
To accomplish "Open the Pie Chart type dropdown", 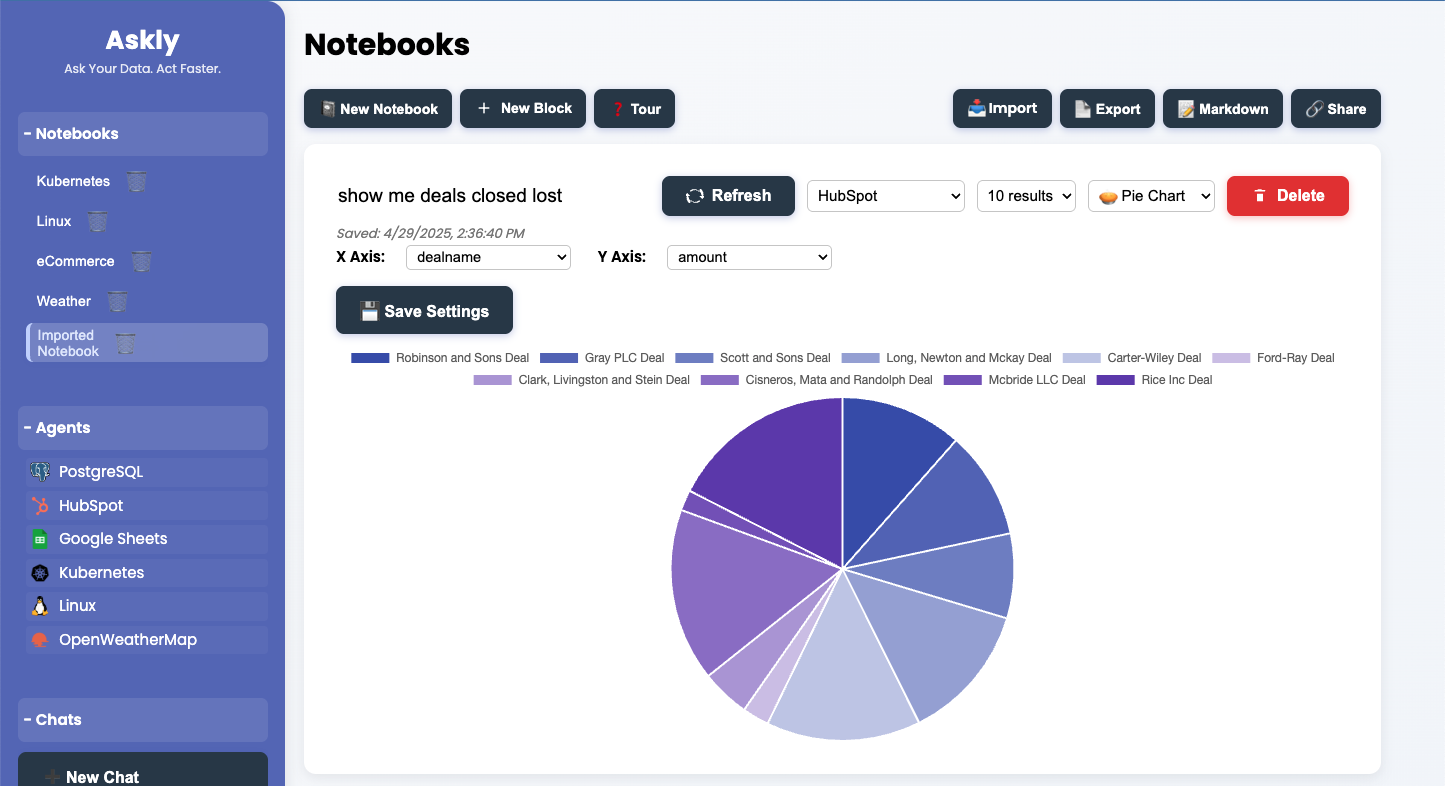I will tap(1151, 196).
